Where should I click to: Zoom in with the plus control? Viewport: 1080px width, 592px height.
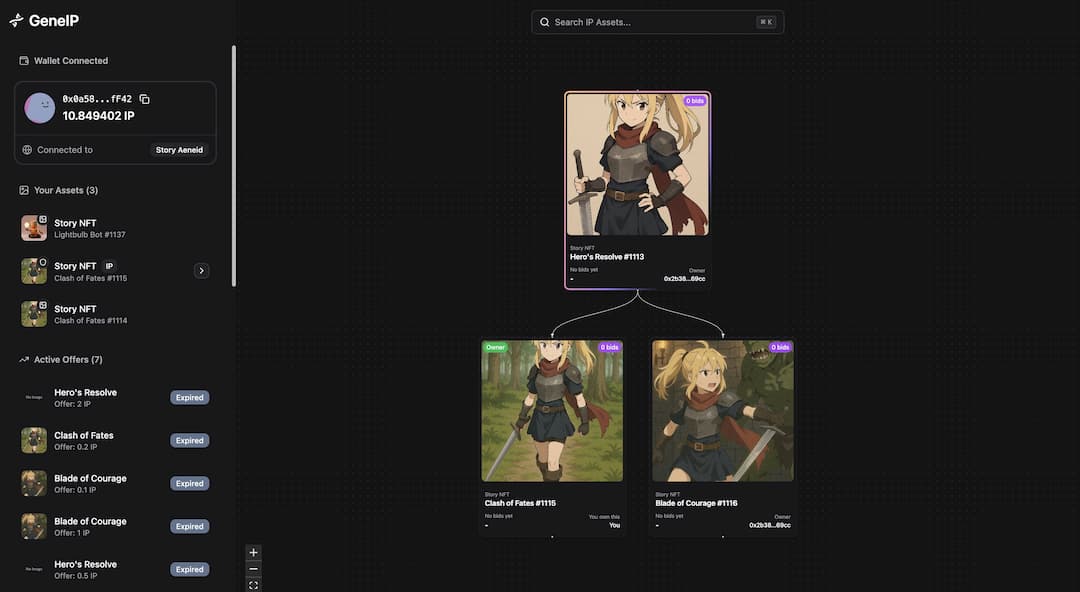(x=253, y=553)
